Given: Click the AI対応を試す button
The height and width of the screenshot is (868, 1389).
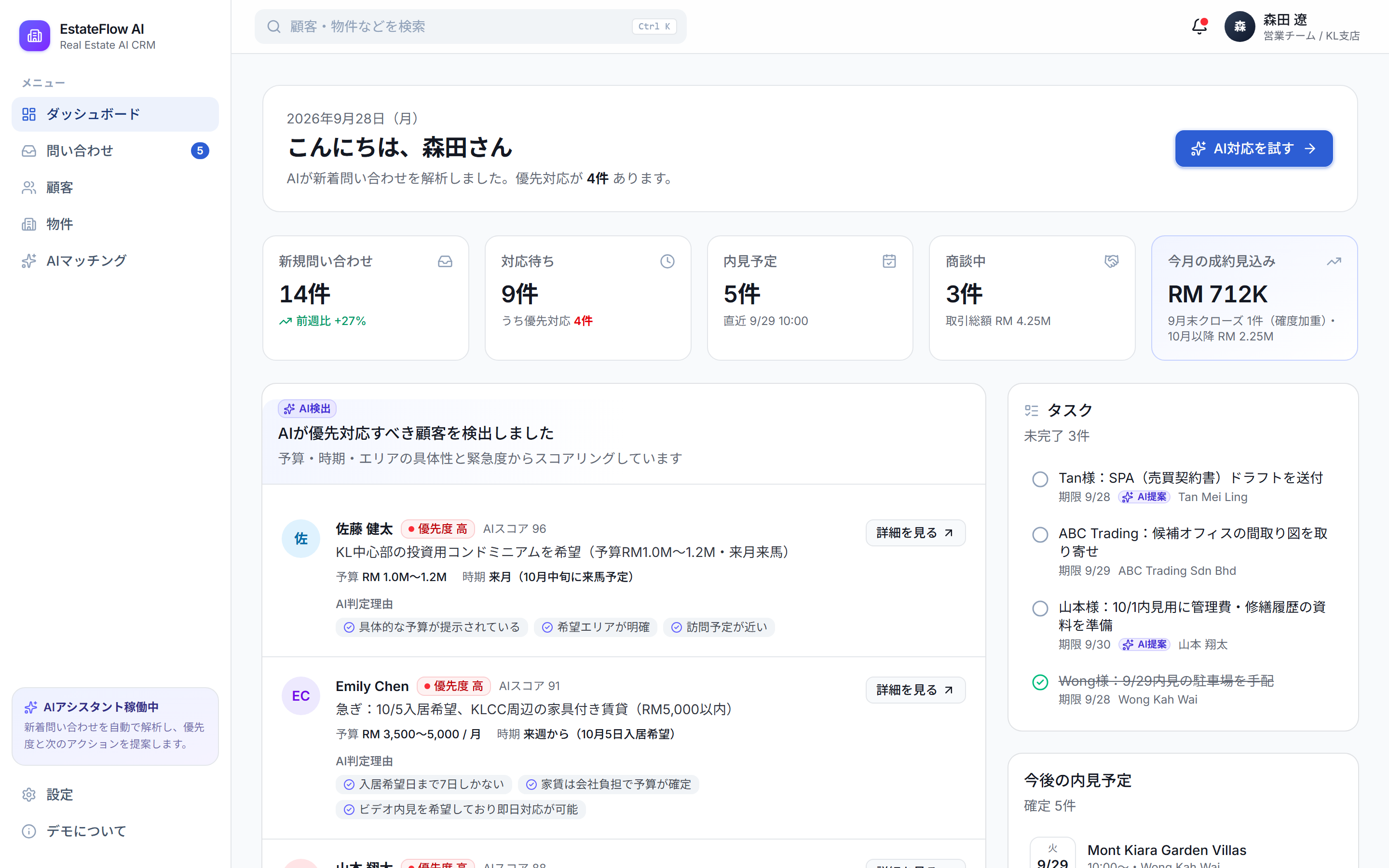Looking at the screenshot, I should pos(1253,149).
